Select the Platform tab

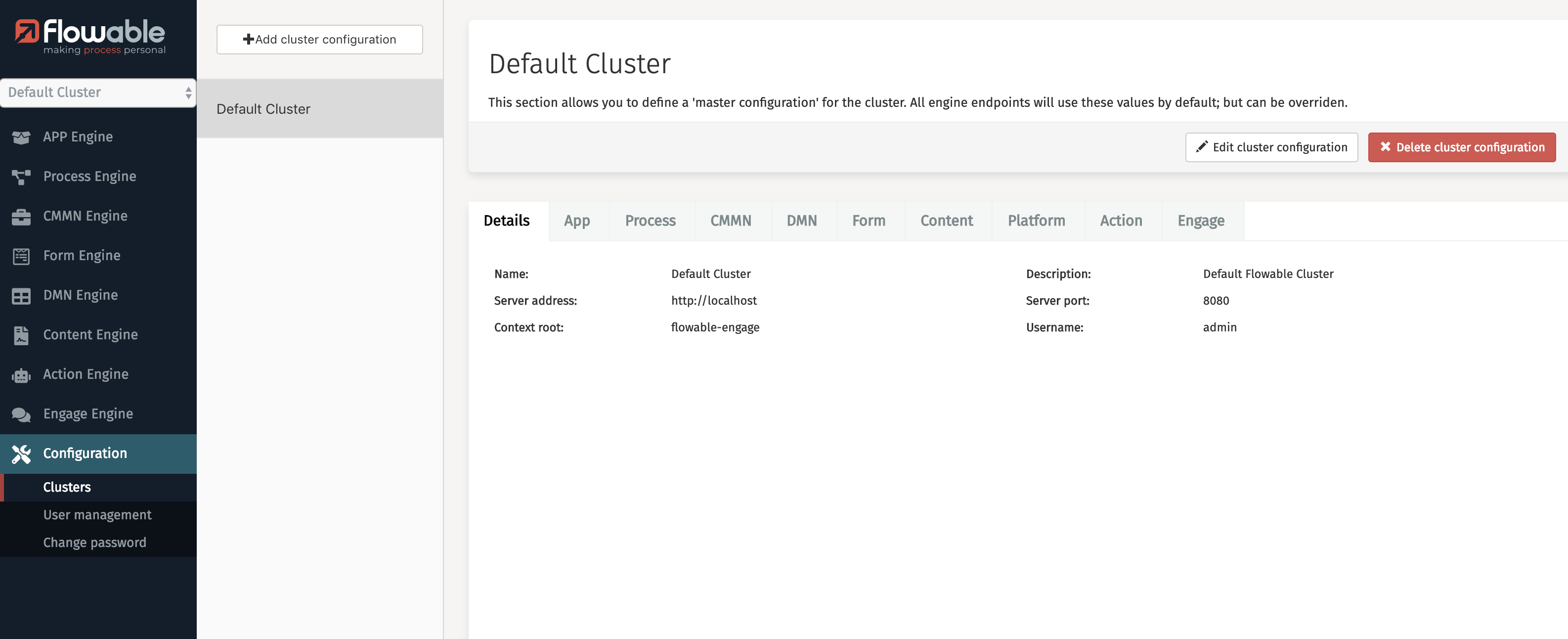coord(1036,221)
